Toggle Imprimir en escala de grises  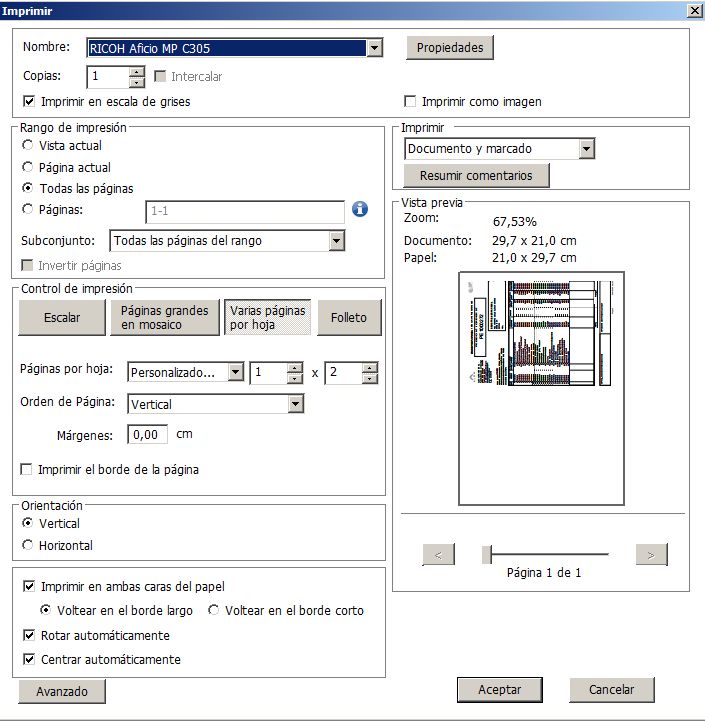(x=29, y=102)
